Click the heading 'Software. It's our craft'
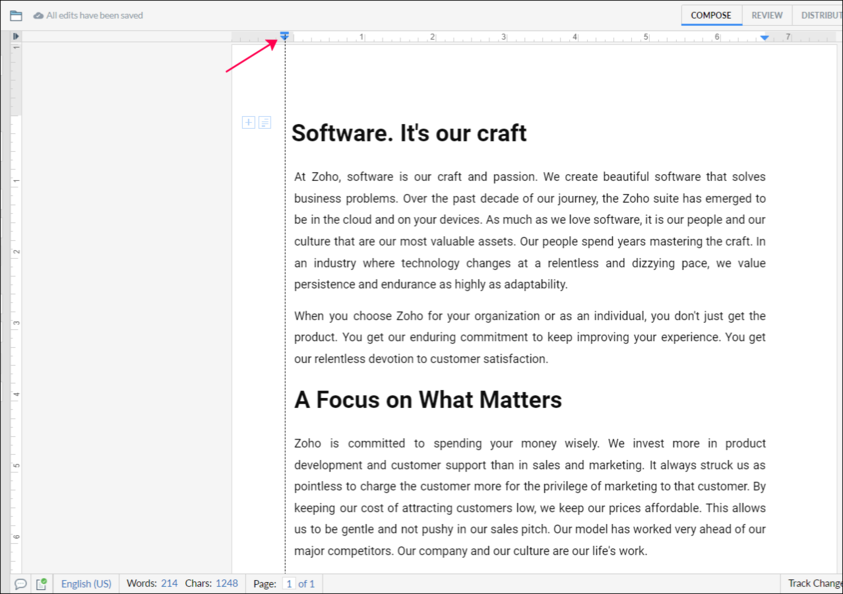Screen dimensions: 843x594 click(409, 134)
